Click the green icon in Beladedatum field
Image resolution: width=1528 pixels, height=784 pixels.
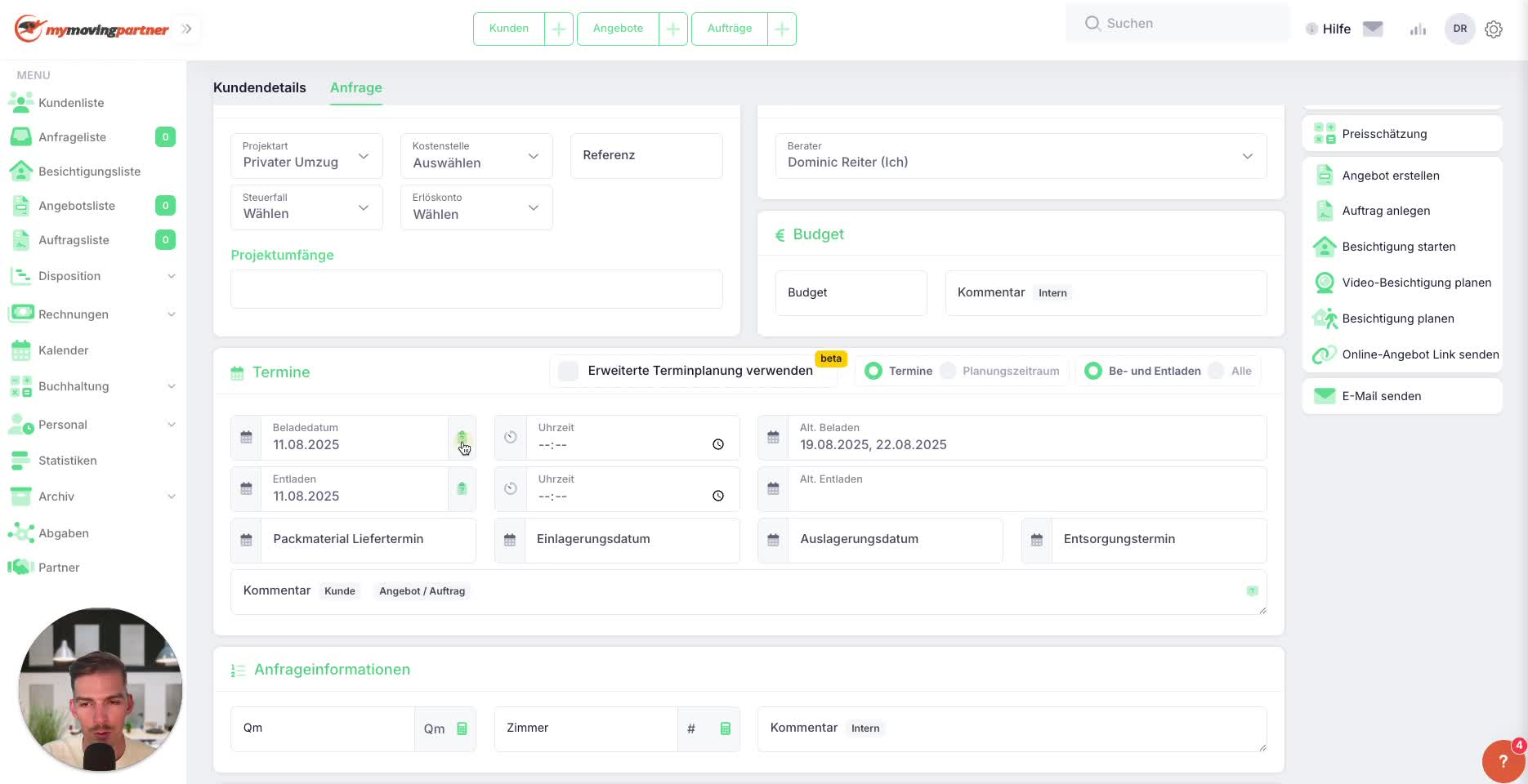[x=462, y=438]
